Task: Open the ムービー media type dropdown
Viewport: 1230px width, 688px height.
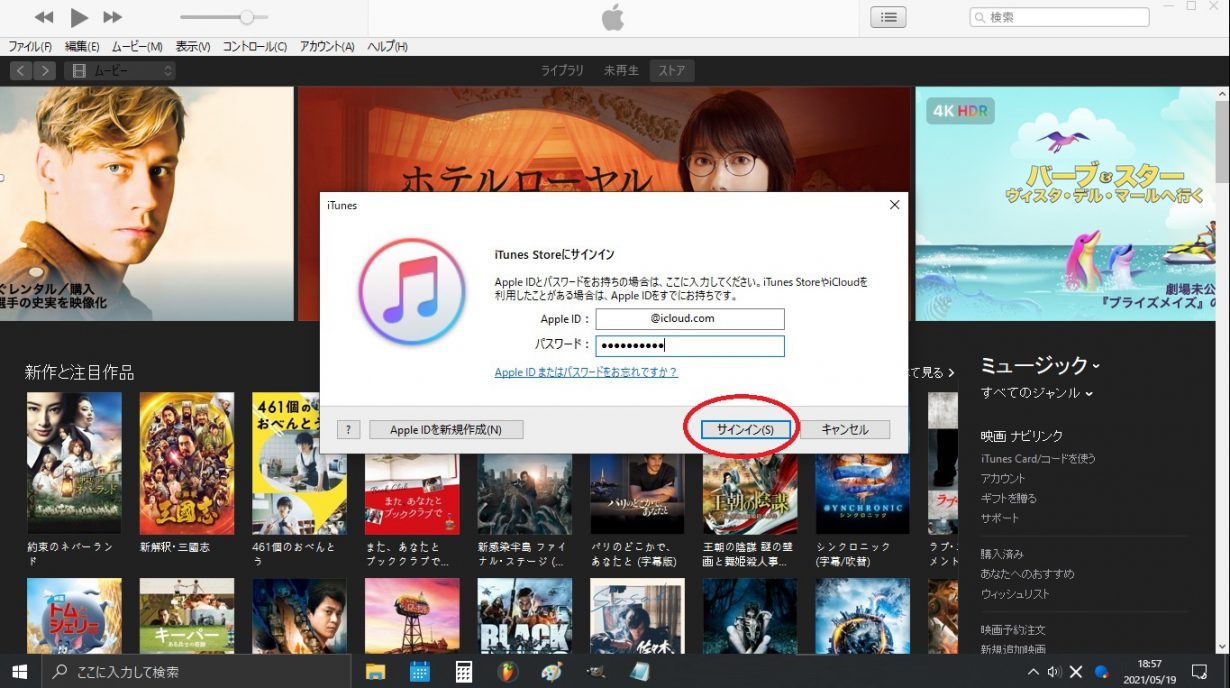Action: [119, 70]
